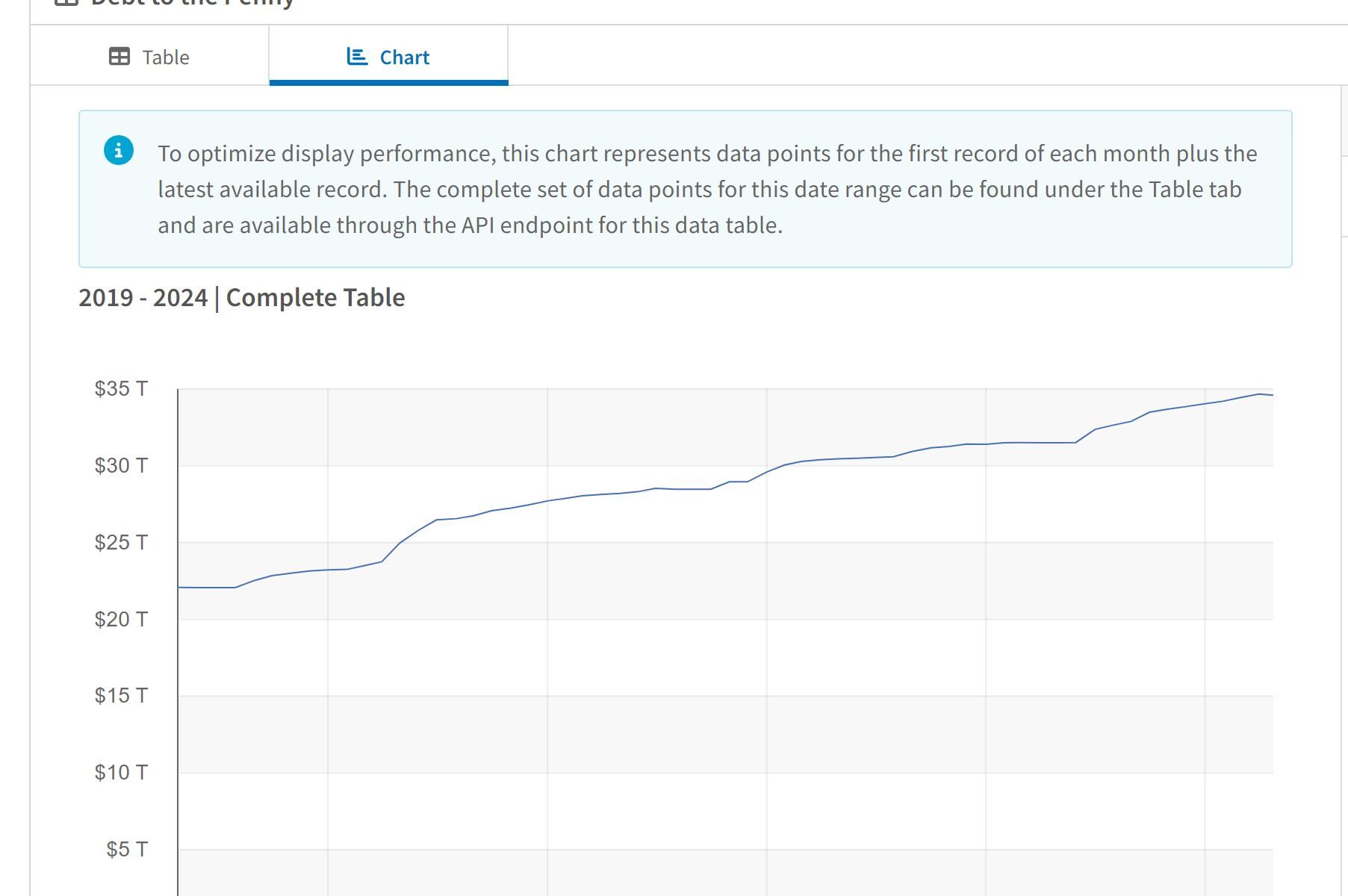Click the $5 T axis label
1348x896 pixels.
[x=126, y=849]
